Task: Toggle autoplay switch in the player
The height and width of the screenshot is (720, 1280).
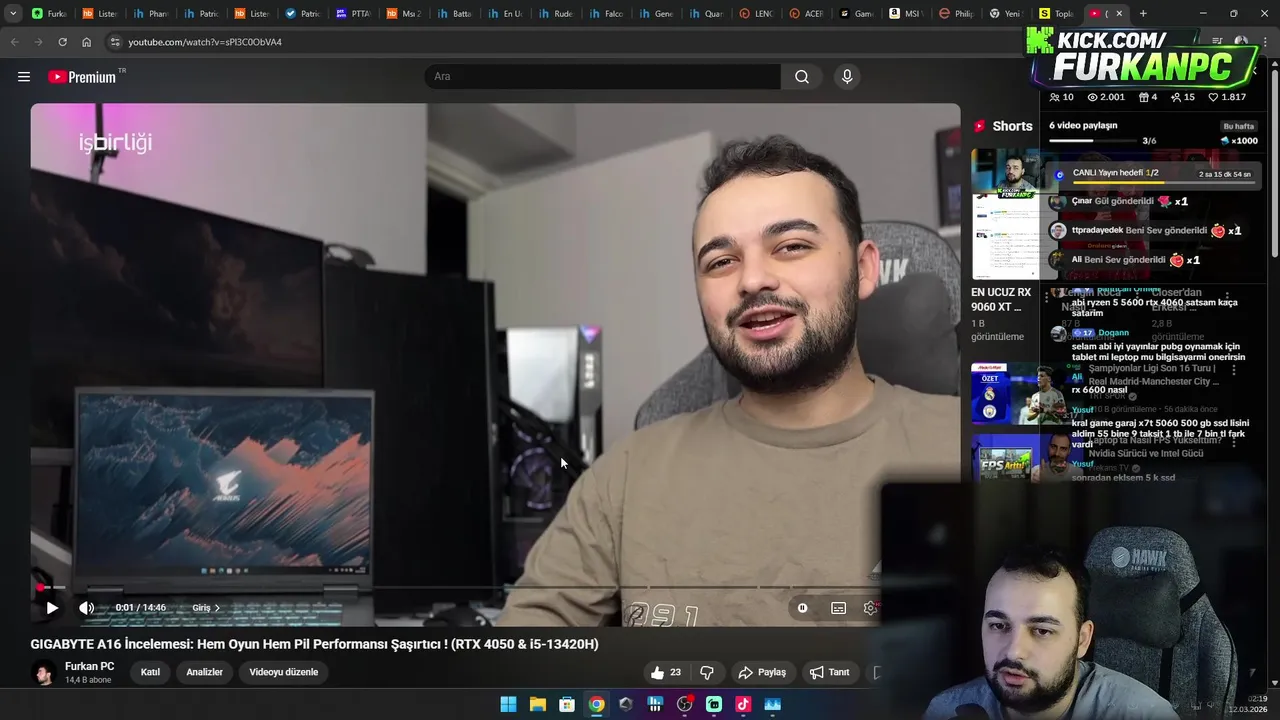Action: pos(802,608)
